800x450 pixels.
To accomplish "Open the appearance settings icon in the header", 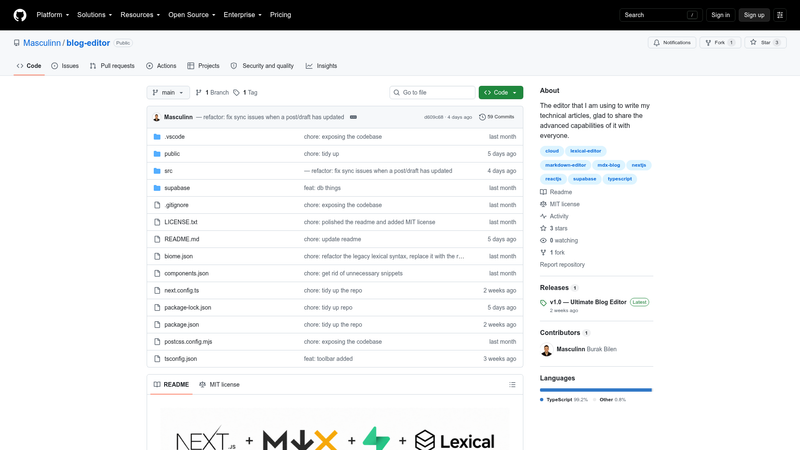I will point(780,15).
